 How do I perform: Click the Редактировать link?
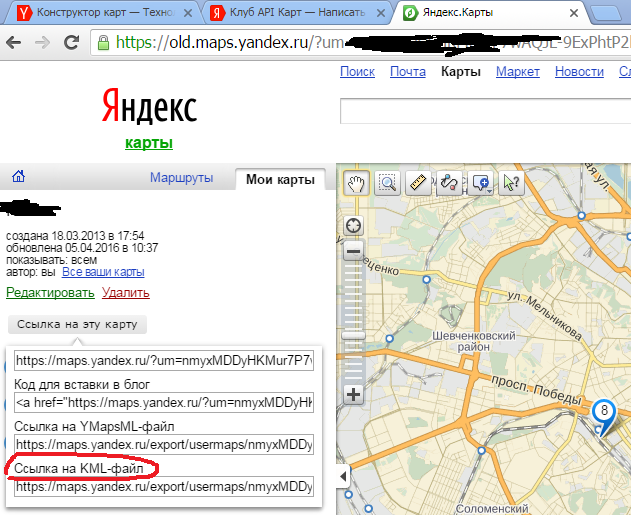point(50,293)
